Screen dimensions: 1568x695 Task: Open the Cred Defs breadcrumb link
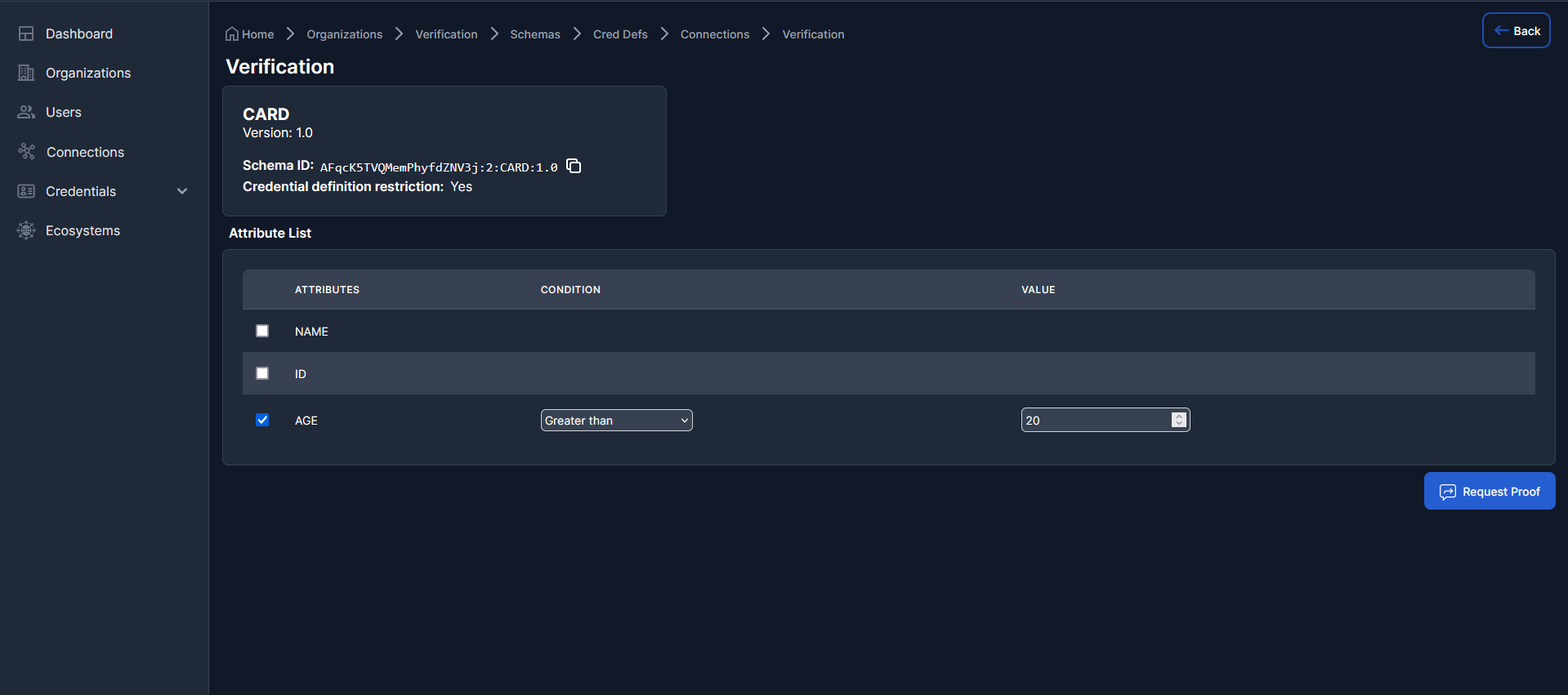coord(620,34)
